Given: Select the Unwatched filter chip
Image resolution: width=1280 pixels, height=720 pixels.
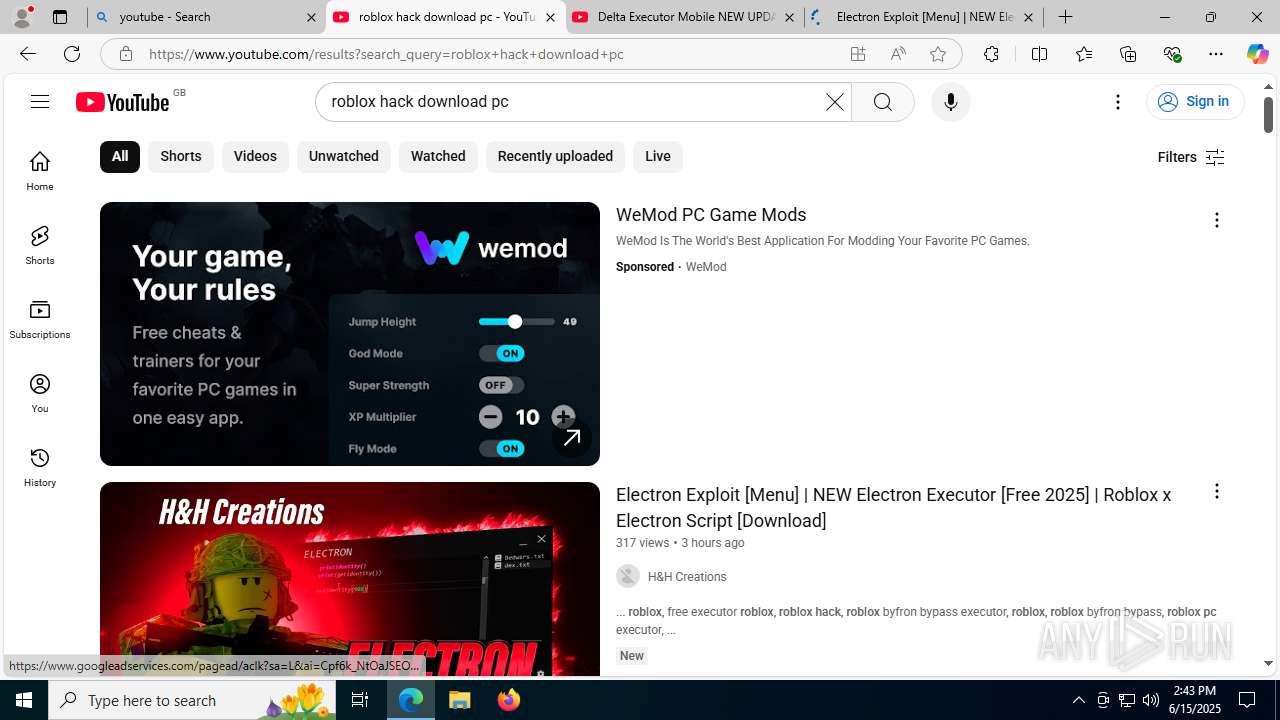Looking at the screenshot, I should (x=344, y=156).
